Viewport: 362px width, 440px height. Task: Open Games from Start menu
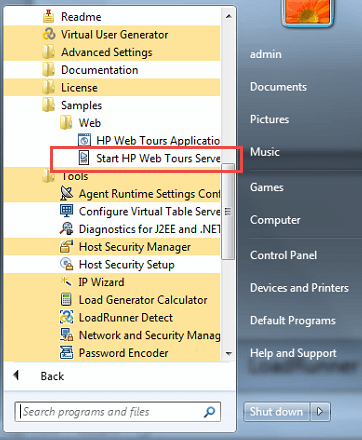click(267, 187)
